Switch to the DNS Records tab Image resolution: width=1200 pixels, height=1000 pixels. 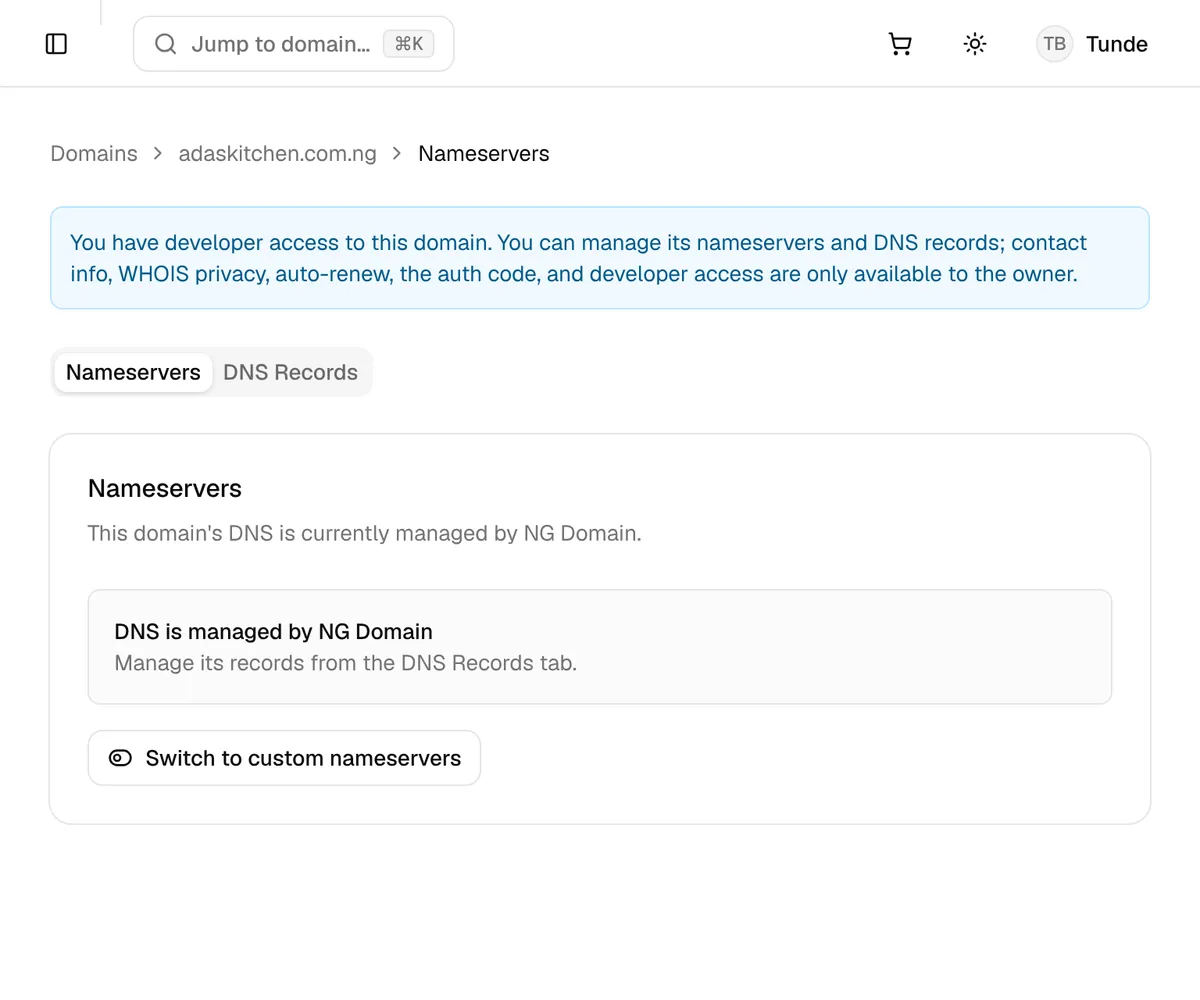(290, 372)
